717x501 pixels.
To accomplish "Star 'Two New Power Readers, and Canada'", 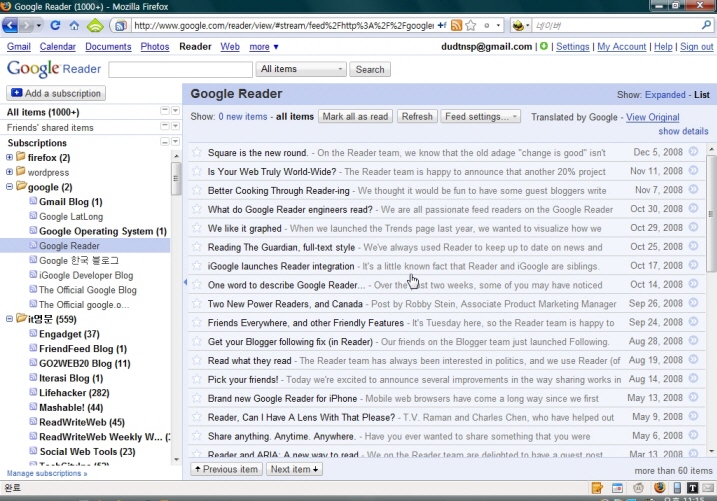I will click(x=197, y=303).
